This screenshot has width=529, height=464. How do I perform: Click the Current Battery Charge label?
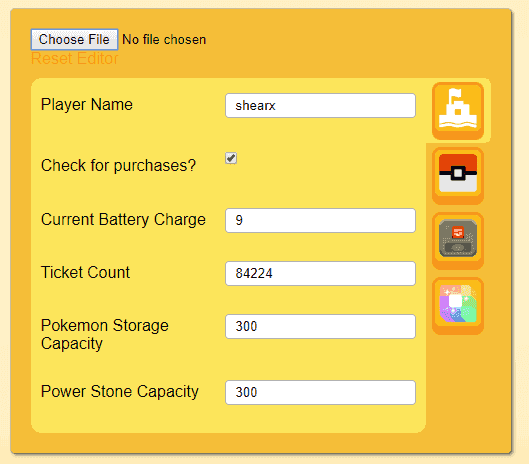coord(123,220)
